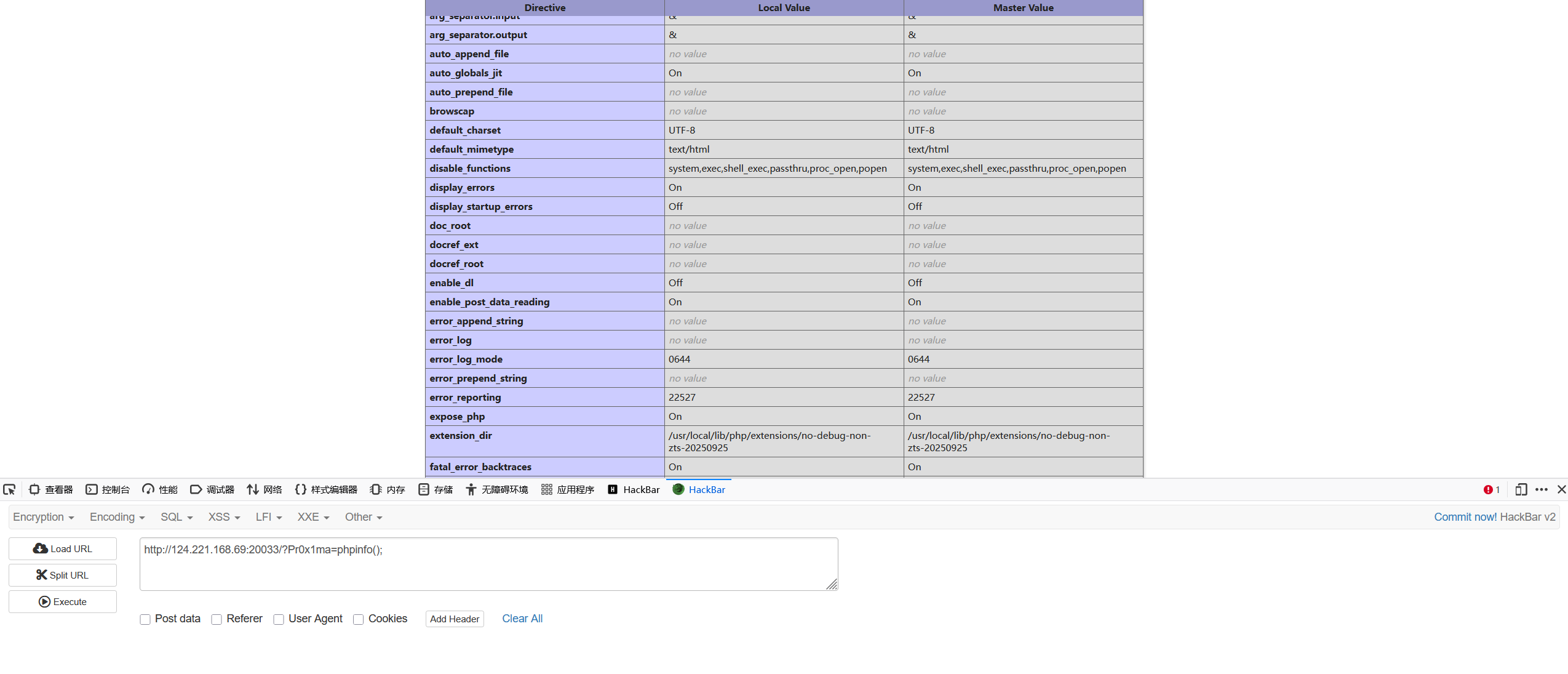1568x674 pixels.
Task: Expand the LFI dropdown
Action: tap(269, 517)
